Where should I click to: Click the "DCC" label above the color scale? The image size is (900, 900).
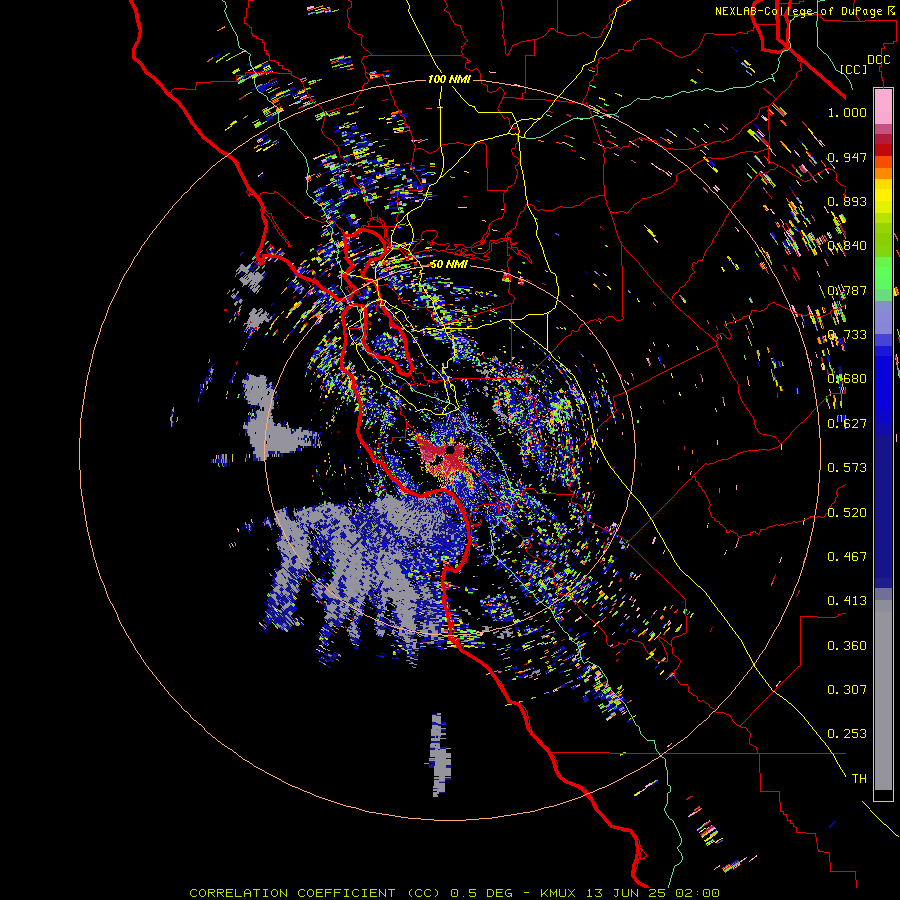point(878,60)
